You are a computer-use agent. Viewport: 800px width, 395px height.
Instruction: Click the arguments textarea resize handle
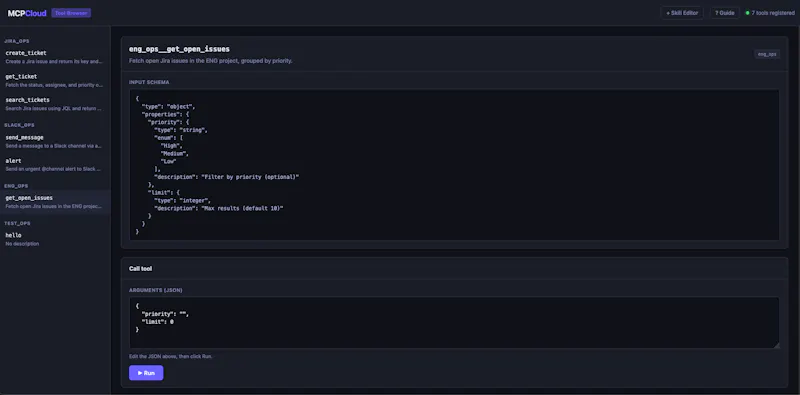[777, 345]
